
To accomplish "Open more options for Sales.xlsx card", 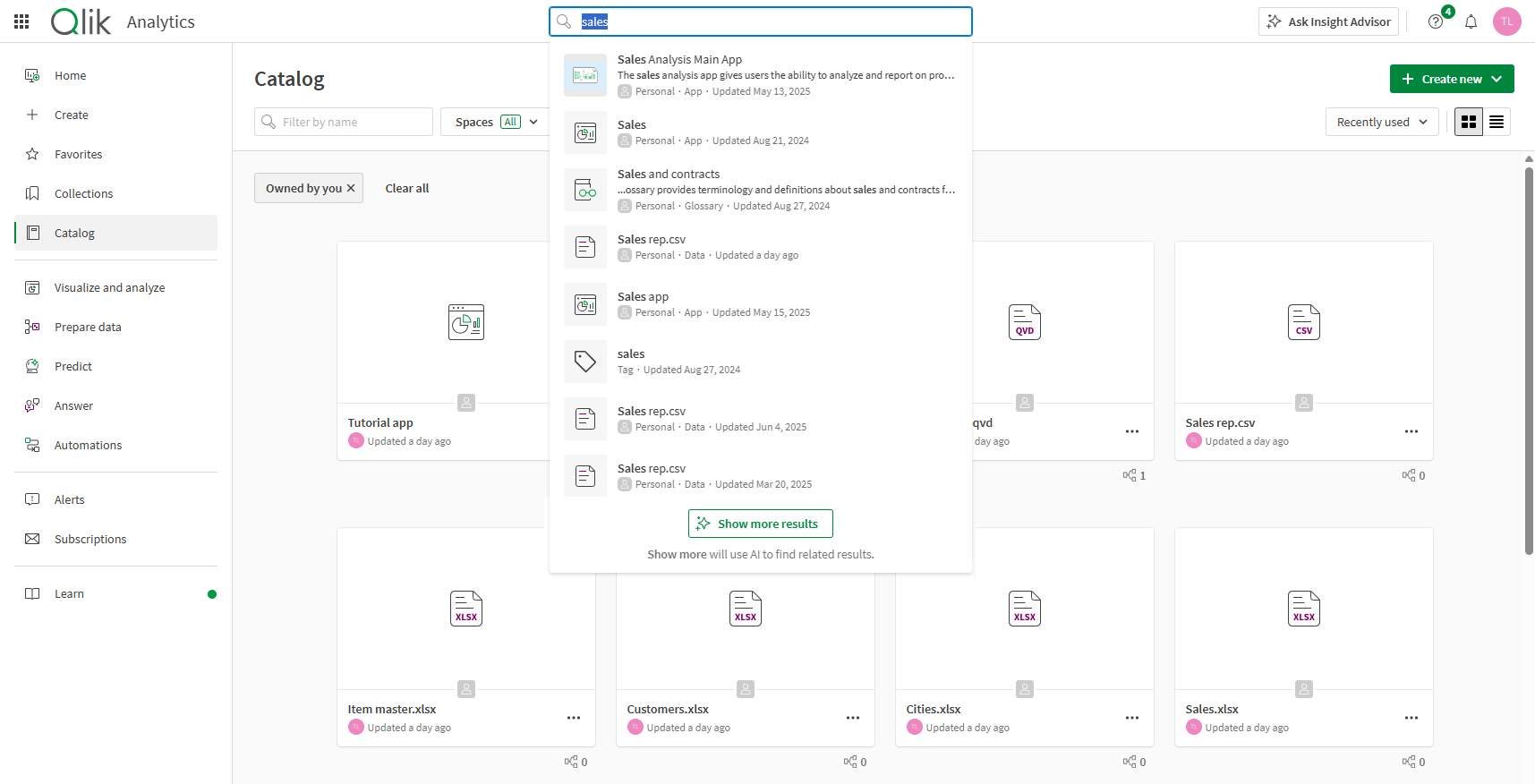I will coord(1411,718).
